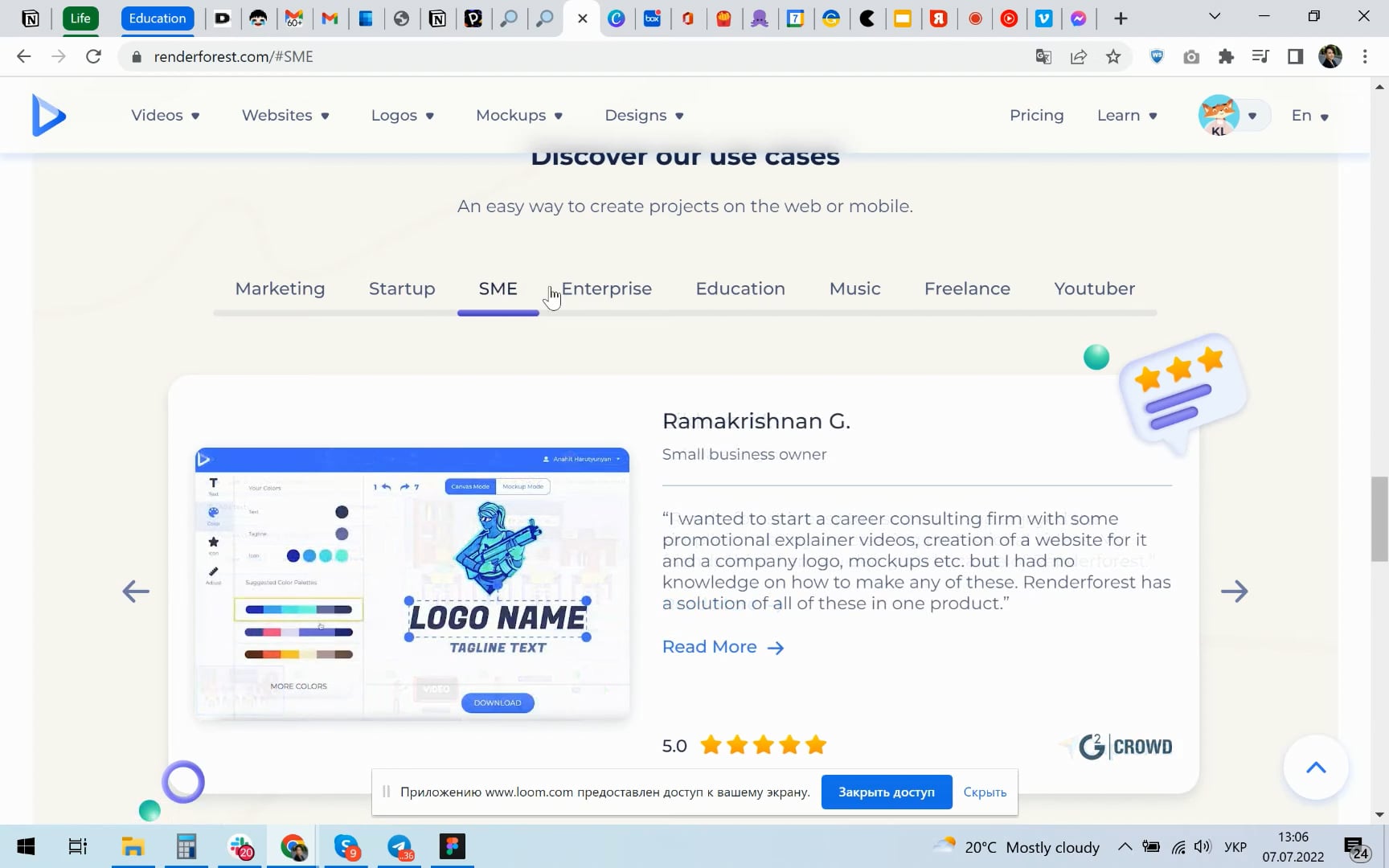
Task: Open the Education use case tab
Action: 740,289
